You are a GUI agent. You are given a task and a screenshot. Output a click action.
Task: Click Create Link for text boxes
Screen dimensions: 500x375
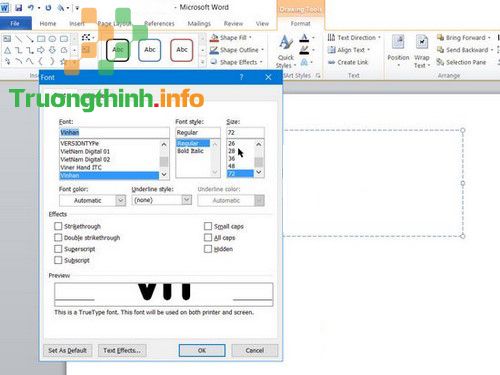[x=348, y=62]
